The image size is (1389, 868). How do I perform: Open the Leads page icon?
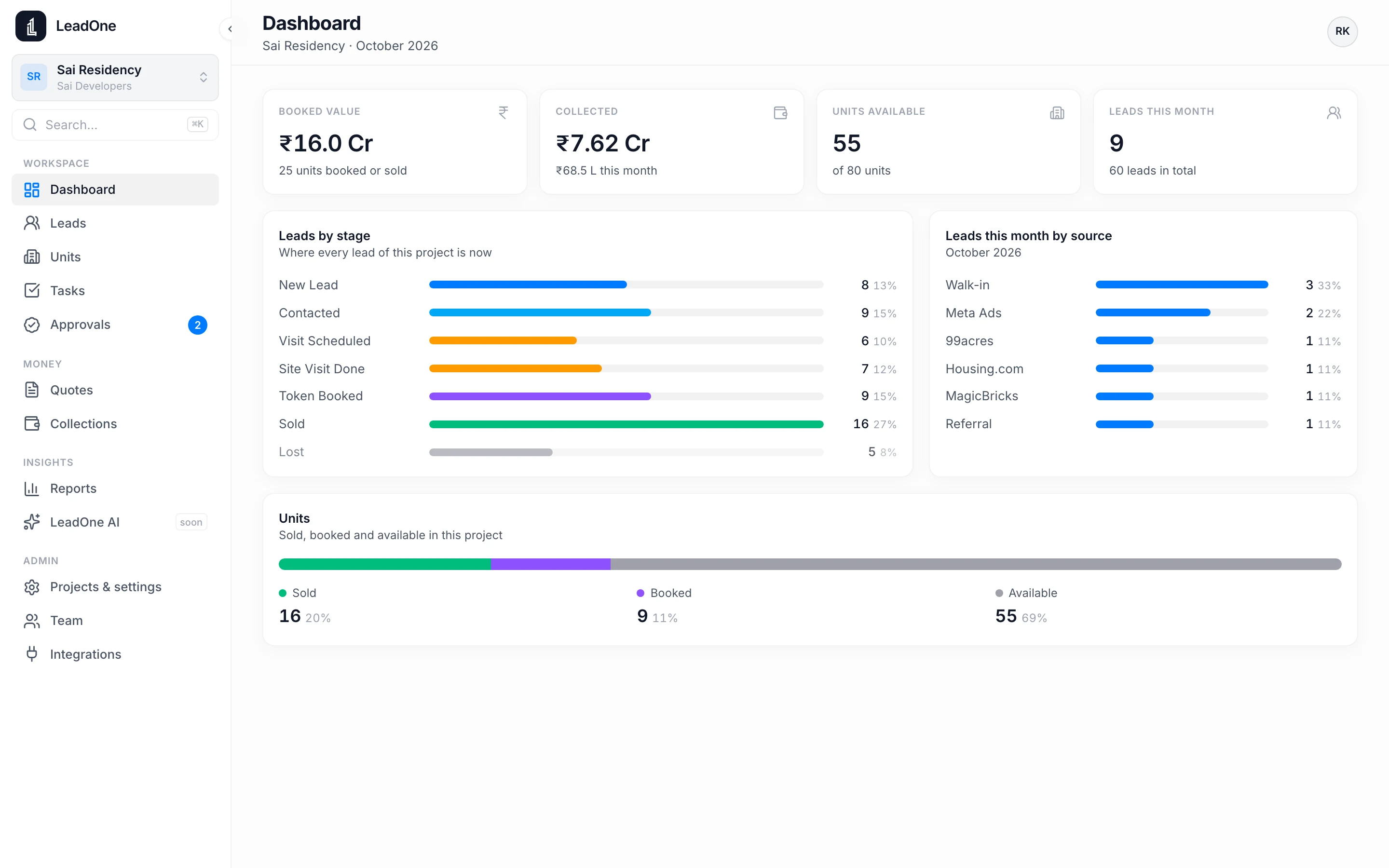(31, 223)
